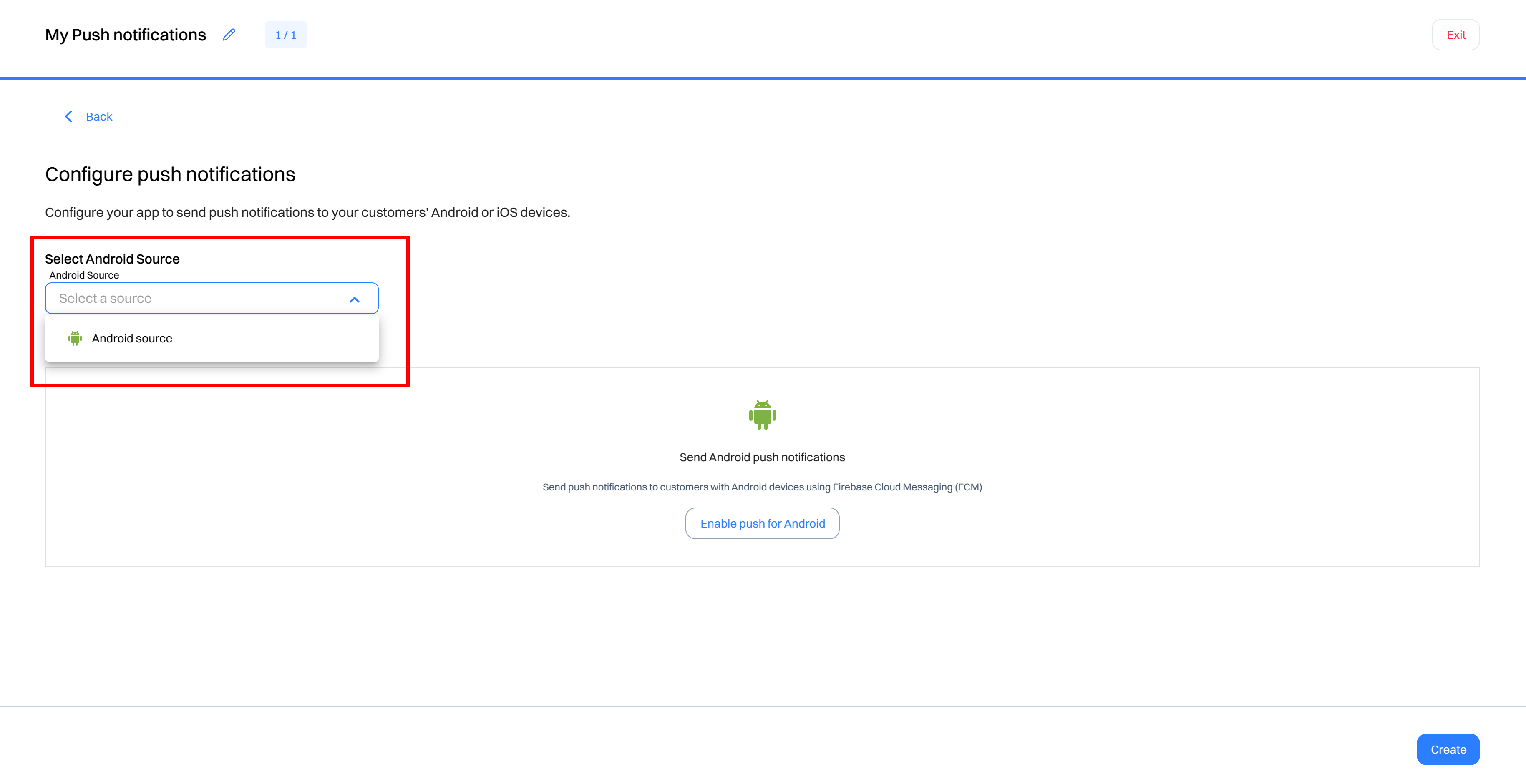Click the blue Create button
This screenshot has height=784, width=1526.
(x=1448, y=749)
